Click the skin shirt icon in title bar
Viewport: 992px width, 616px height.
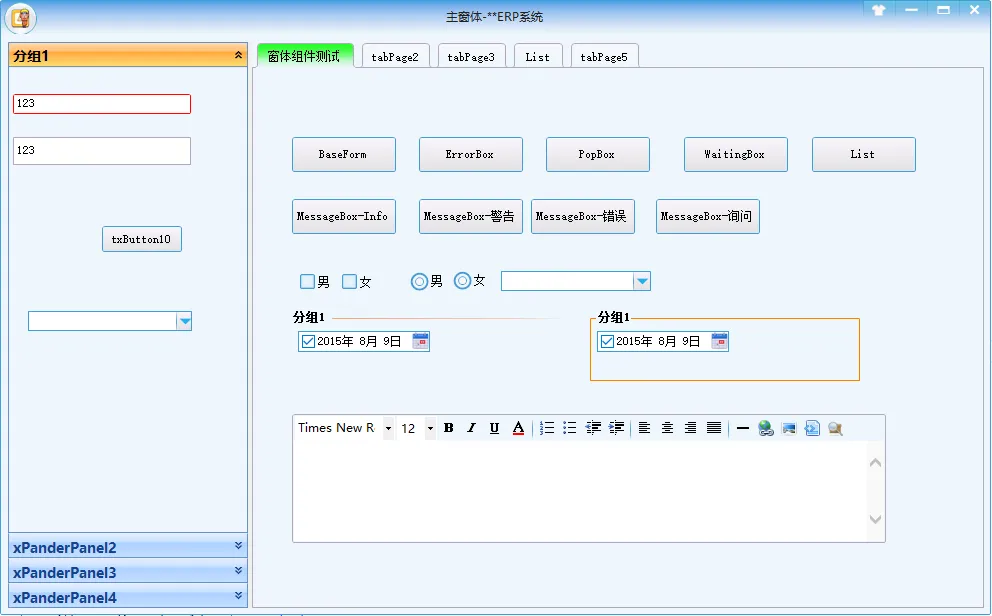879,10
